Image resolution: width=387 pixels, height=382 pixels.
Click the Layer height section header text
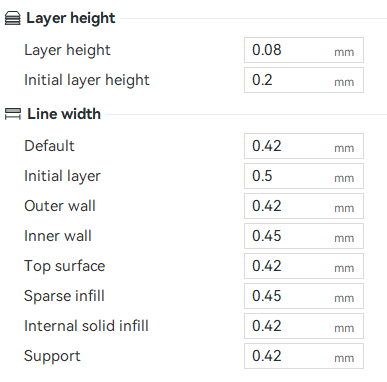[x=71, y=18]
